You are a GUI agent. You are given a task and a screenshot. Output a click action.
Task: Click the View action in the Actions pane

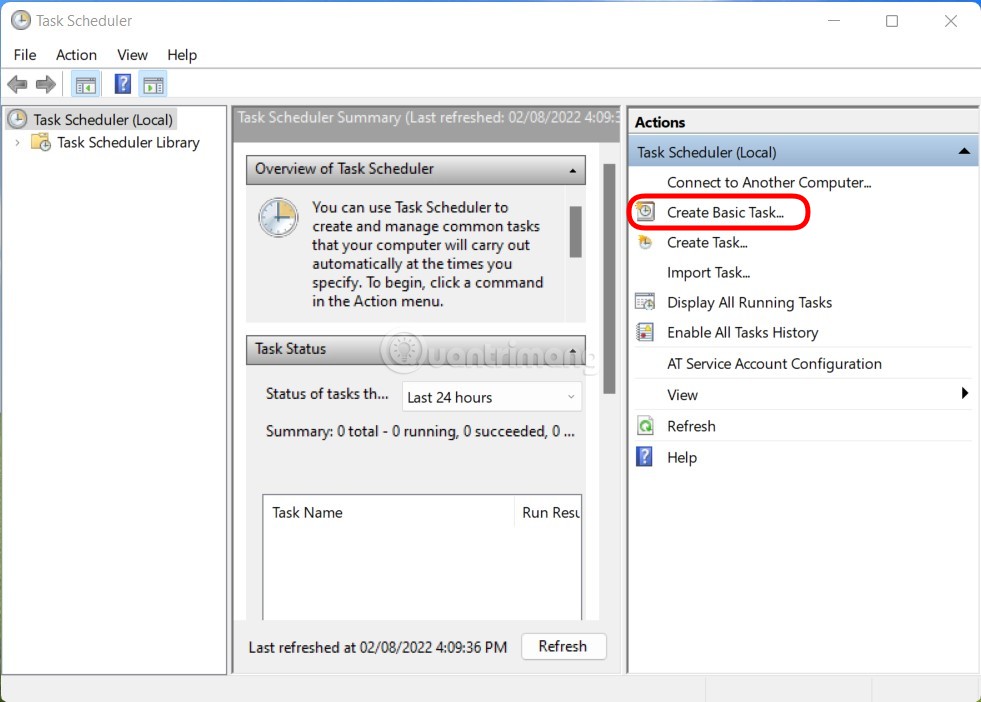(682, 395)
